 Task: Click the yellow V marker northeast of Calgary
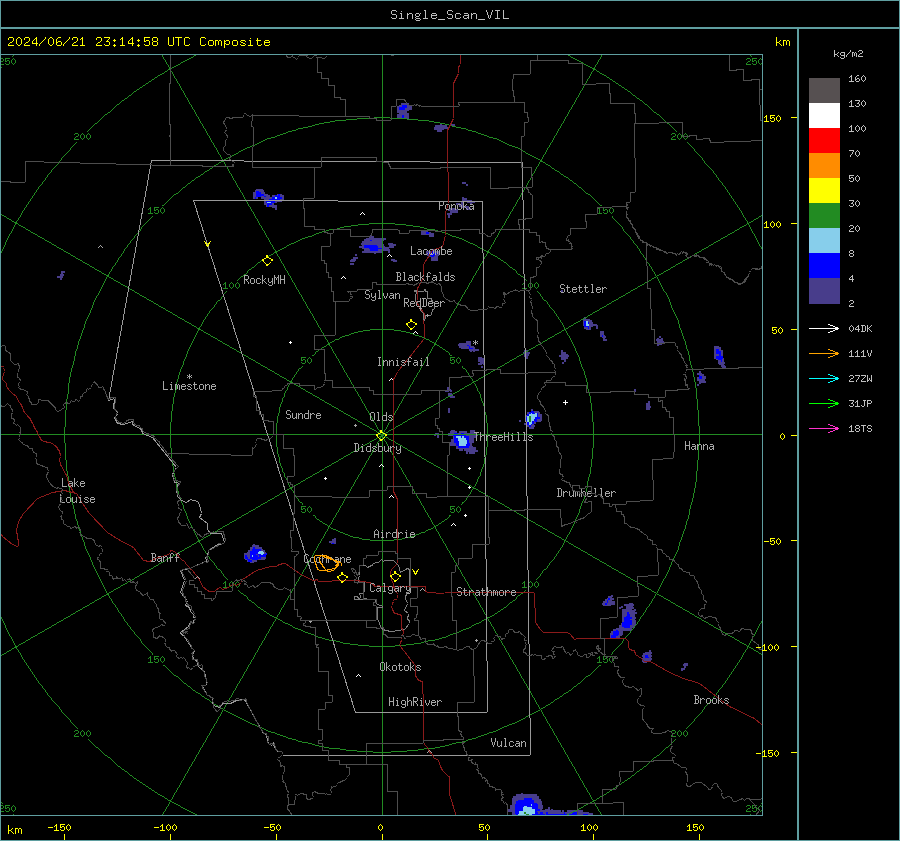[415, 572]
